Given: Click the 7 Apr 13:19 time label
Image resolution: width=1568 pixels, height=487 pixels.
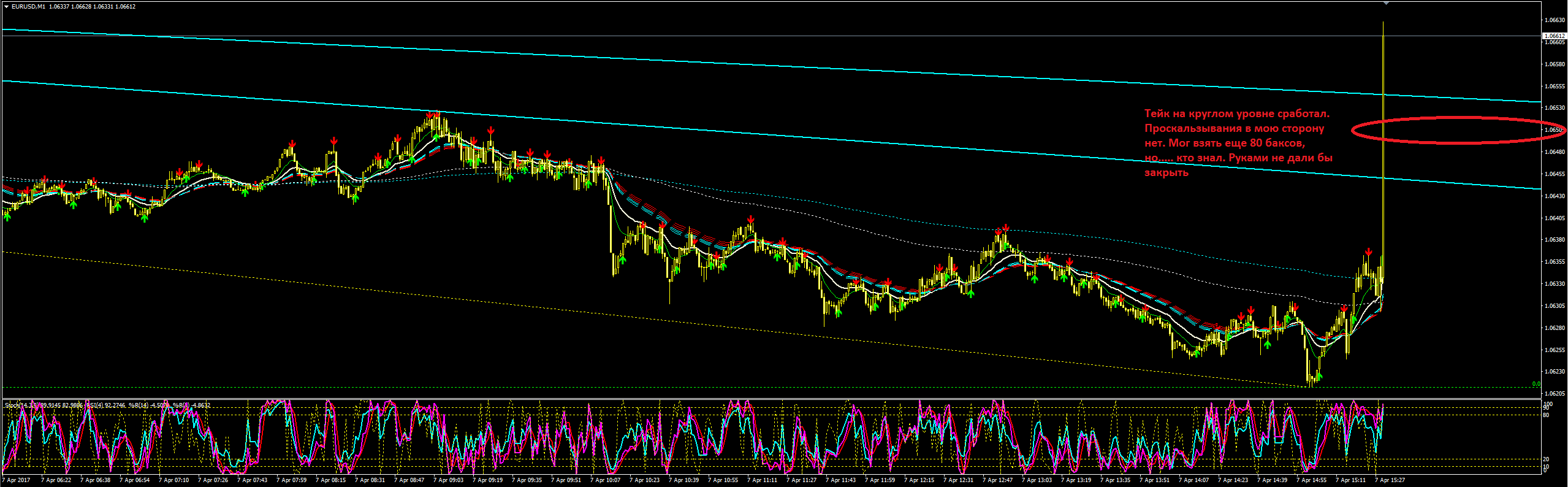Looking at the screenshot, I should (x=1076, y=480).
